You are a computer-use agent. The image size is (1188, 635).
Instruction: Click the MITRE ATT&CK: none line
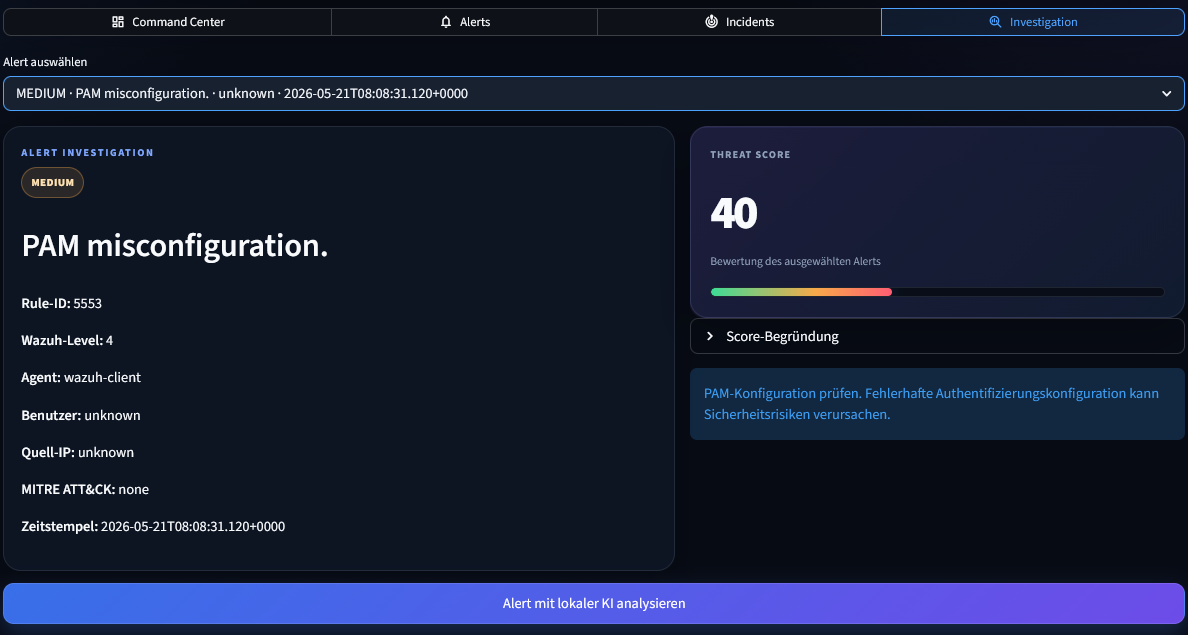tap(85, 490)
